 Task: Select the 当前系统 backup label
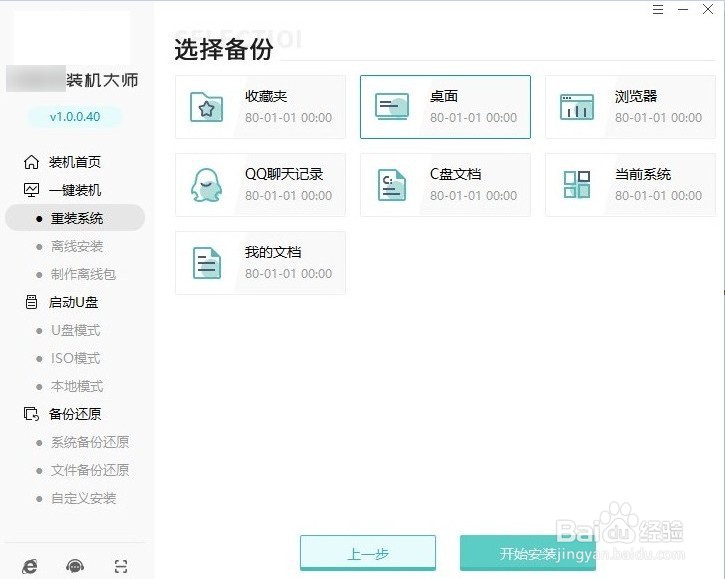coord(643,174)
